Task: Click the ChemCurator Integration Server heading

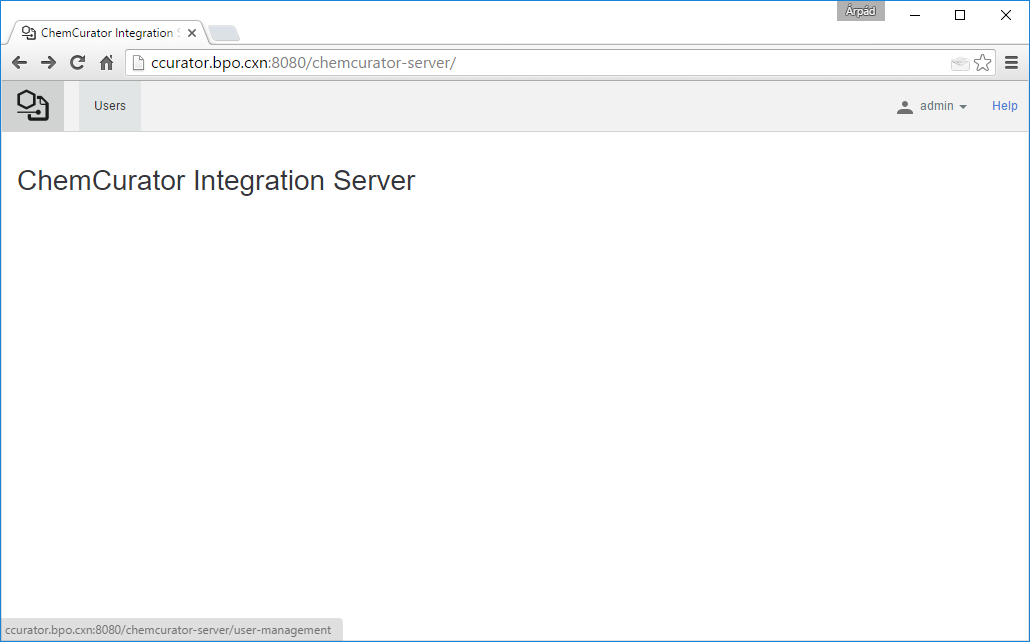Action: pyautogui.click(x=216, y=181)
